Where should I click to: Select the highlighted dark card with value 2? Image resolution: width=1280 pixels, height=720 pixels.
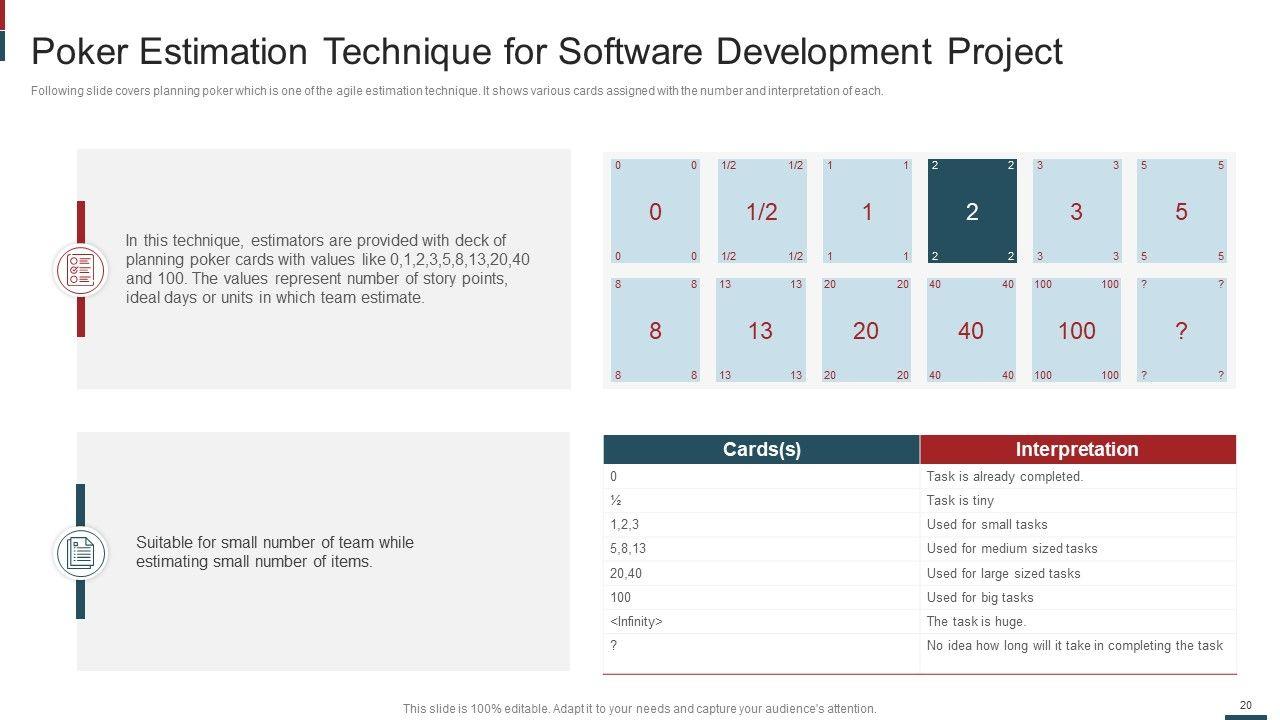coord(972,211)
